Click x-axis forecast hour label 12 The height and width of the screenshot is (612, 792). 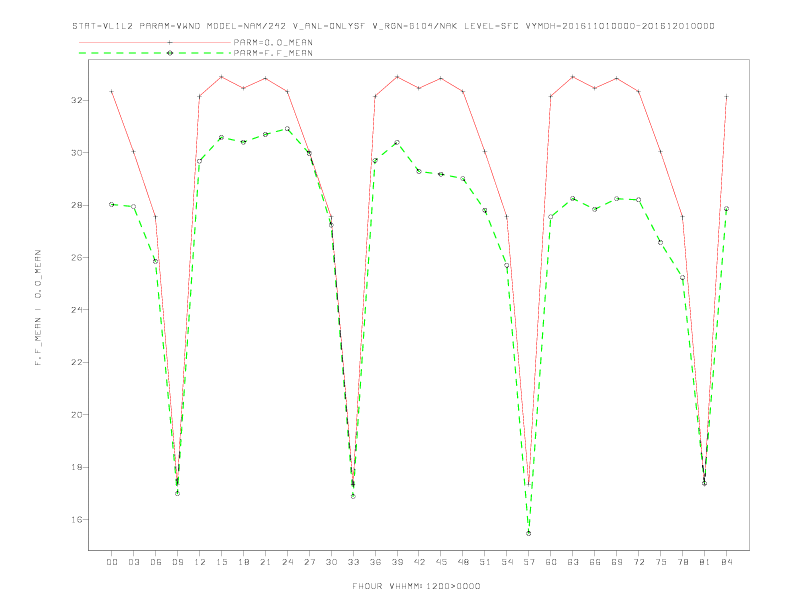(x=200, y=562)
